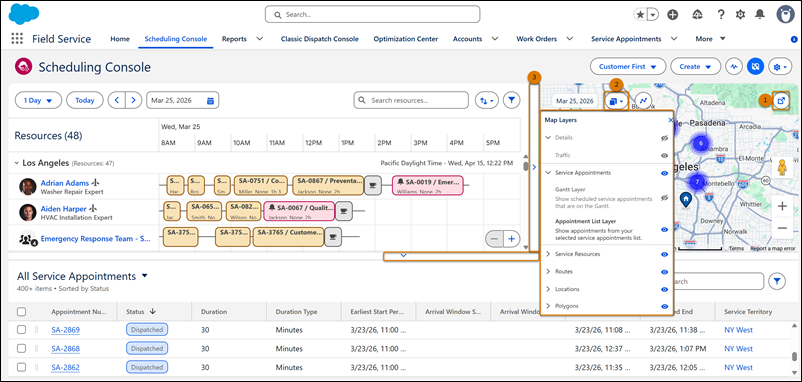The height and width of the screenshot is (382, 802).
Task: Pop out the map in new window
Action: (x=781, y=100)
